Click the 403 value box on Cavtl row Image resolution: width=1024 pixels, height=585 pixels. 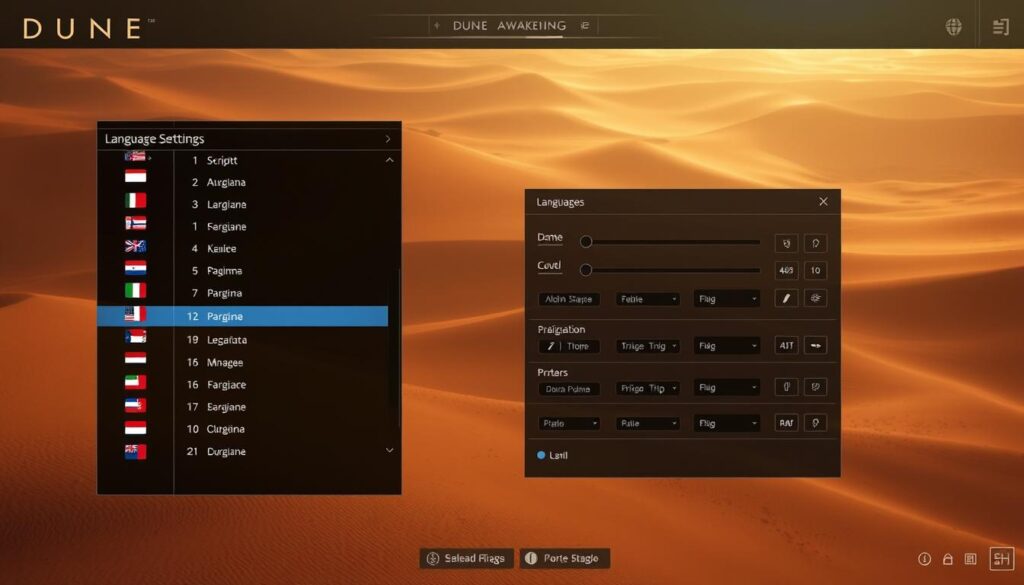(786, 270)
